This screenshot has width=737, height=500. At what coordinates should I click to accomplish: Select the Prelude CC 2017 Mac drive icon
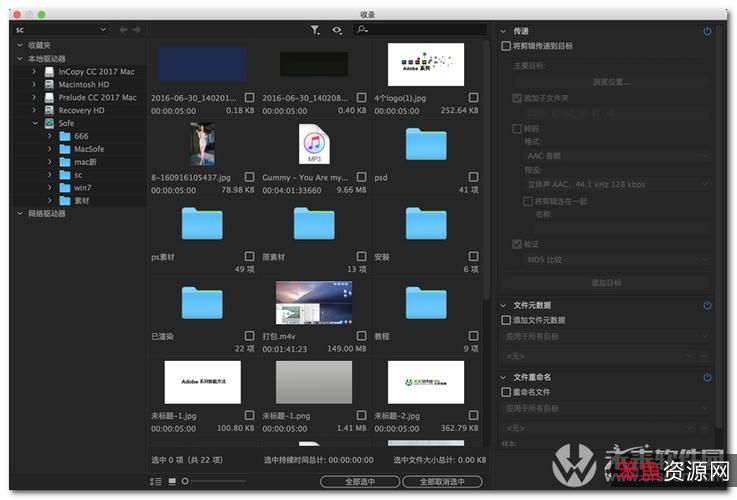pos(49,98)
